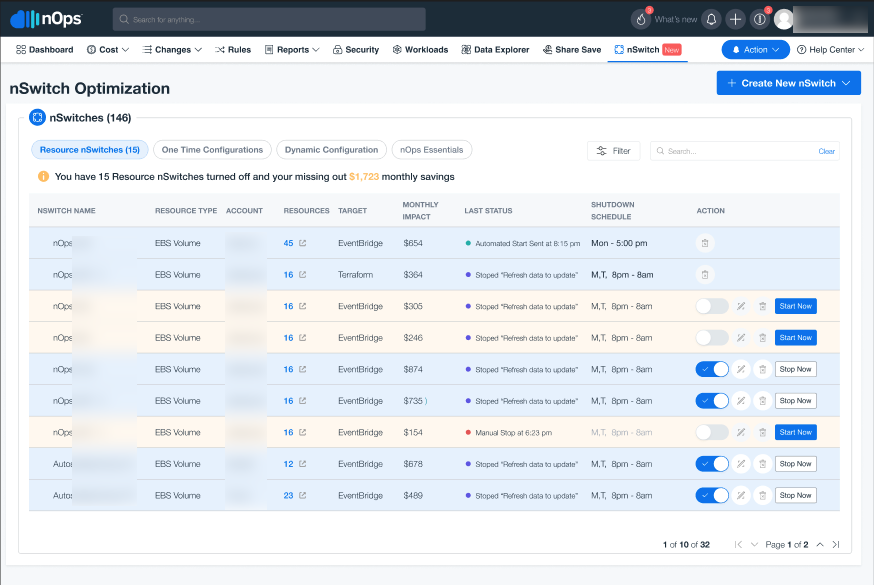Open notifications bell icon
Screen dimensions: 874x585
(711, 20)
